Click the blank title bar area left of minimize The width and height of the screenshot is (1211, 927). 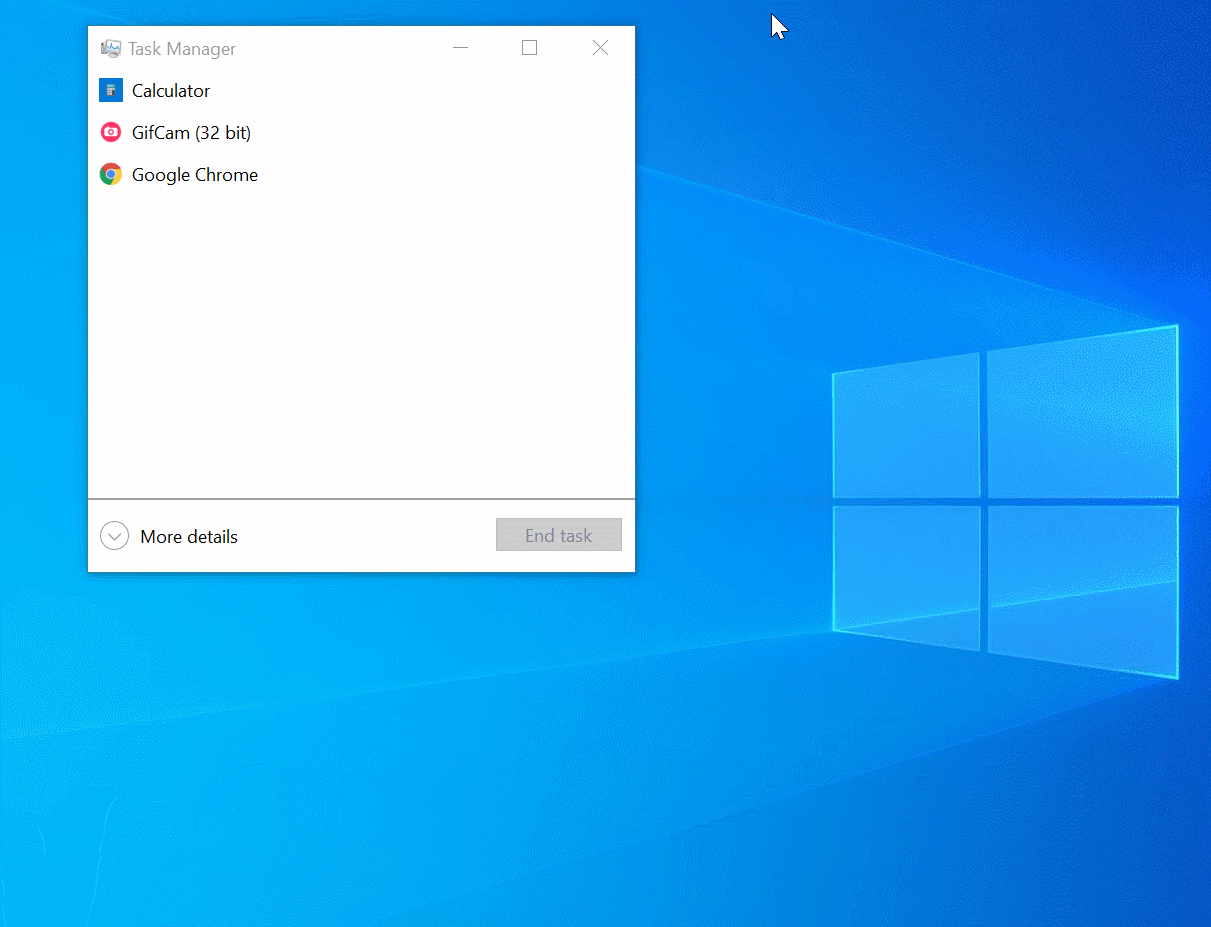(x=340, y=48)
